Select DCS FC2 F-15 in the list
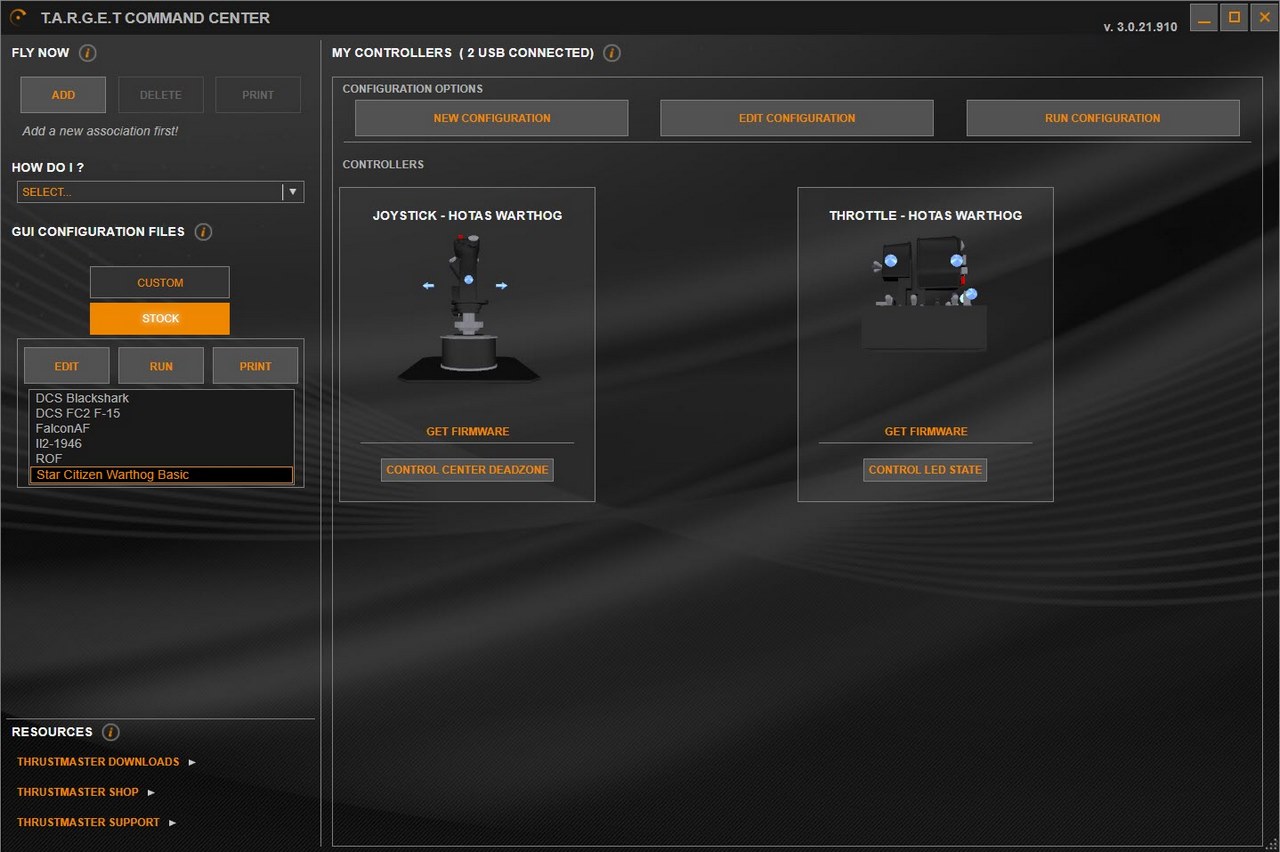This screenshot has width=1280, height=852. 161,413
